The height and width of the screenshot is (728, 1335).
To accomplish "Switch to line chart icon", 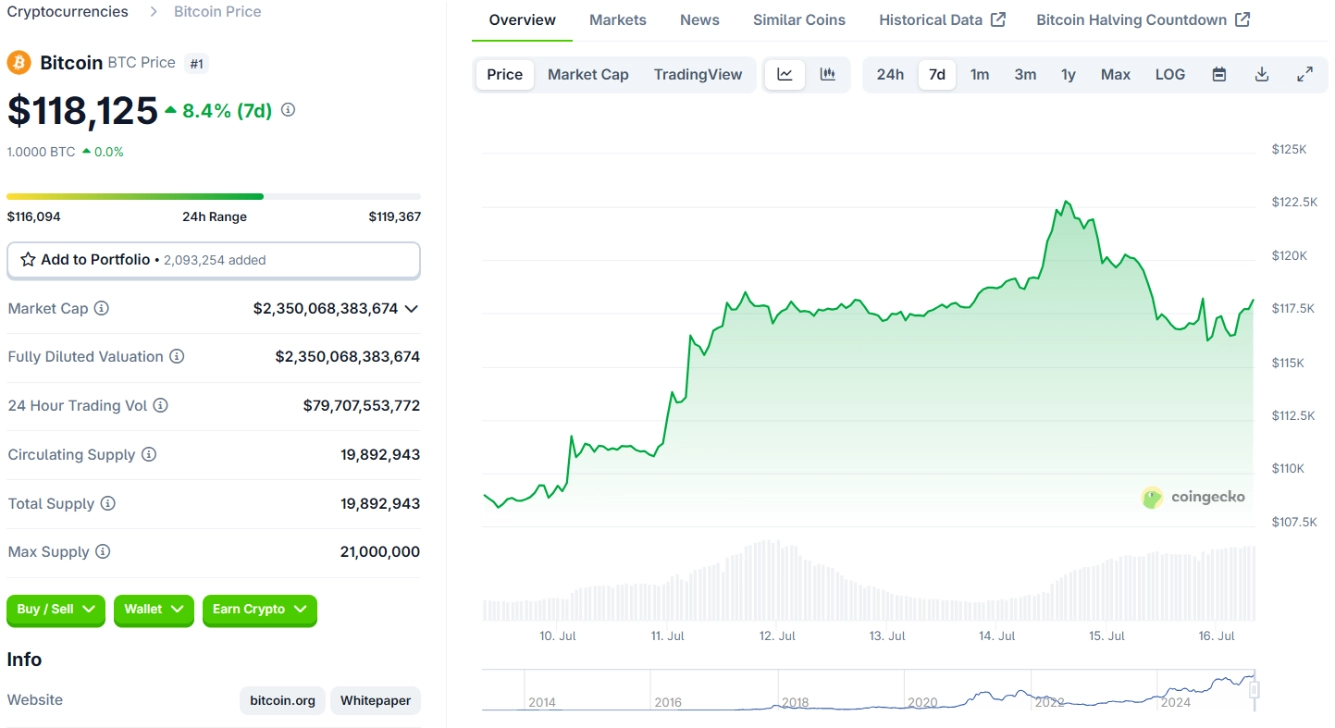I will tap(785, 74).
